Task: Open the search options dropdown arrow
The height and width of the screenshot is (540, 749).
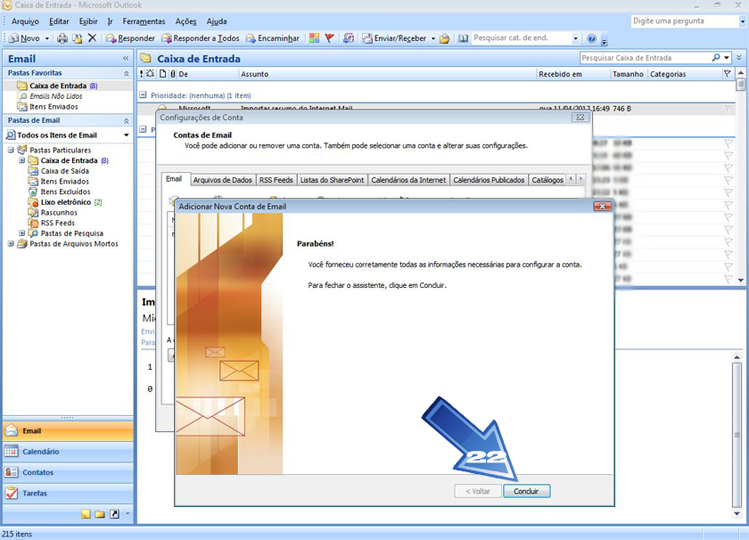Action: tap(727, 58)
